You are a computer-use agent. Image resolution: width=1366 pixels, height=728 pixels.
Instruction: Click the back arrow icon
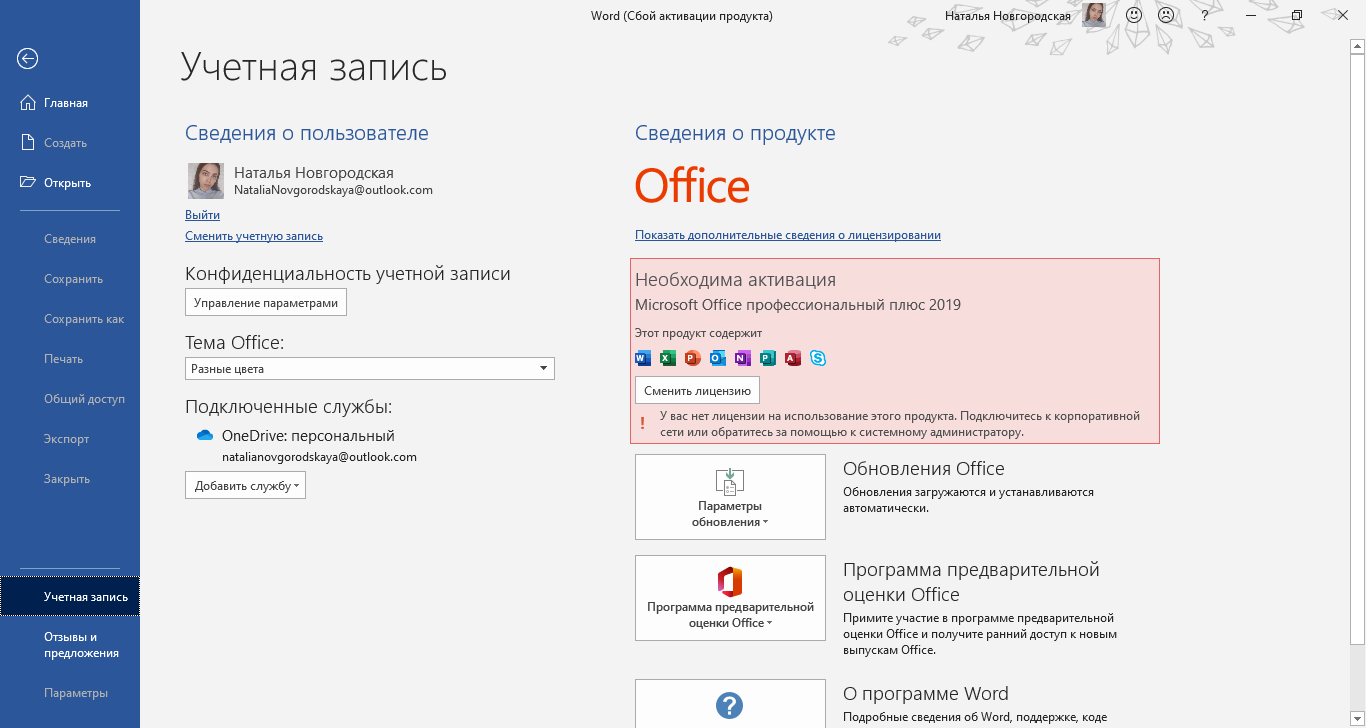coord(27,59)
